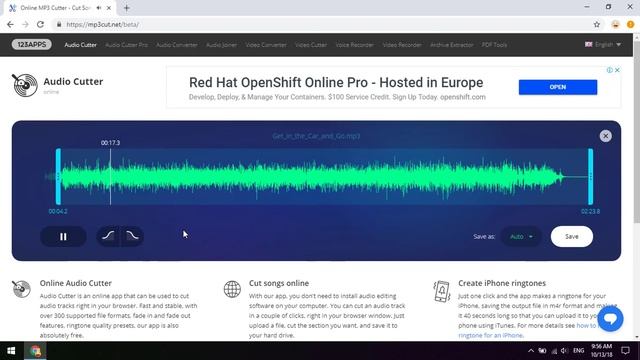This screenshot has width=640, height=360.
Task: Click the ad info icon
Action: (609, 70)
